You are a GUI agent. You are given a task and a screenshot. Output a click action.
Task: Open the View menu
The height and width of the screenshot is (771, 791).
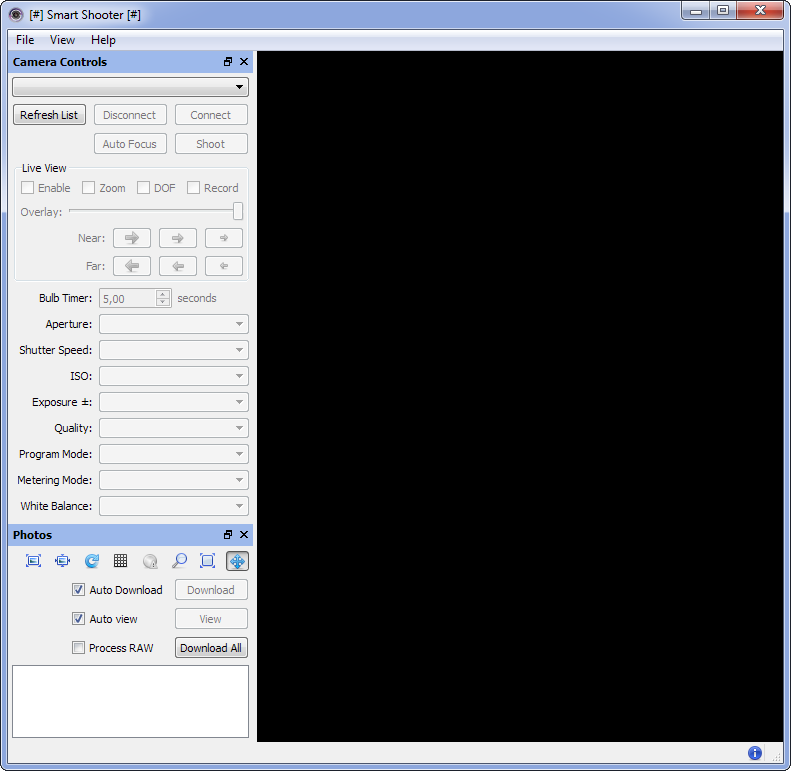point(62,40)
